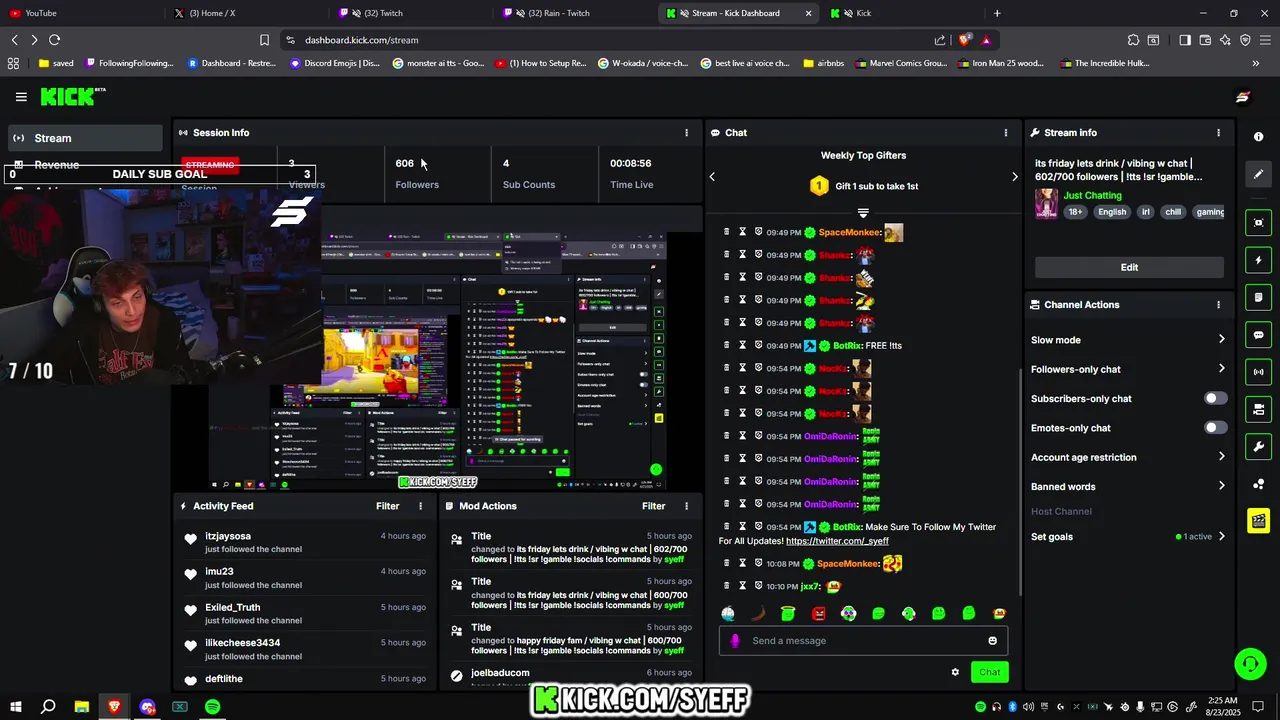1280x720 pixels.
Task: Switch to Rain - Twitch browser tab
Action: pos(575,13)
